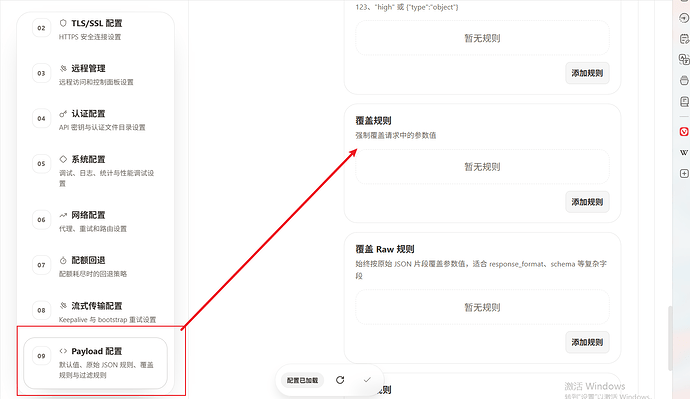The image size is (690, 399).
Task: Click the example text with {"type":"object"}
Action: click(407, 7)
